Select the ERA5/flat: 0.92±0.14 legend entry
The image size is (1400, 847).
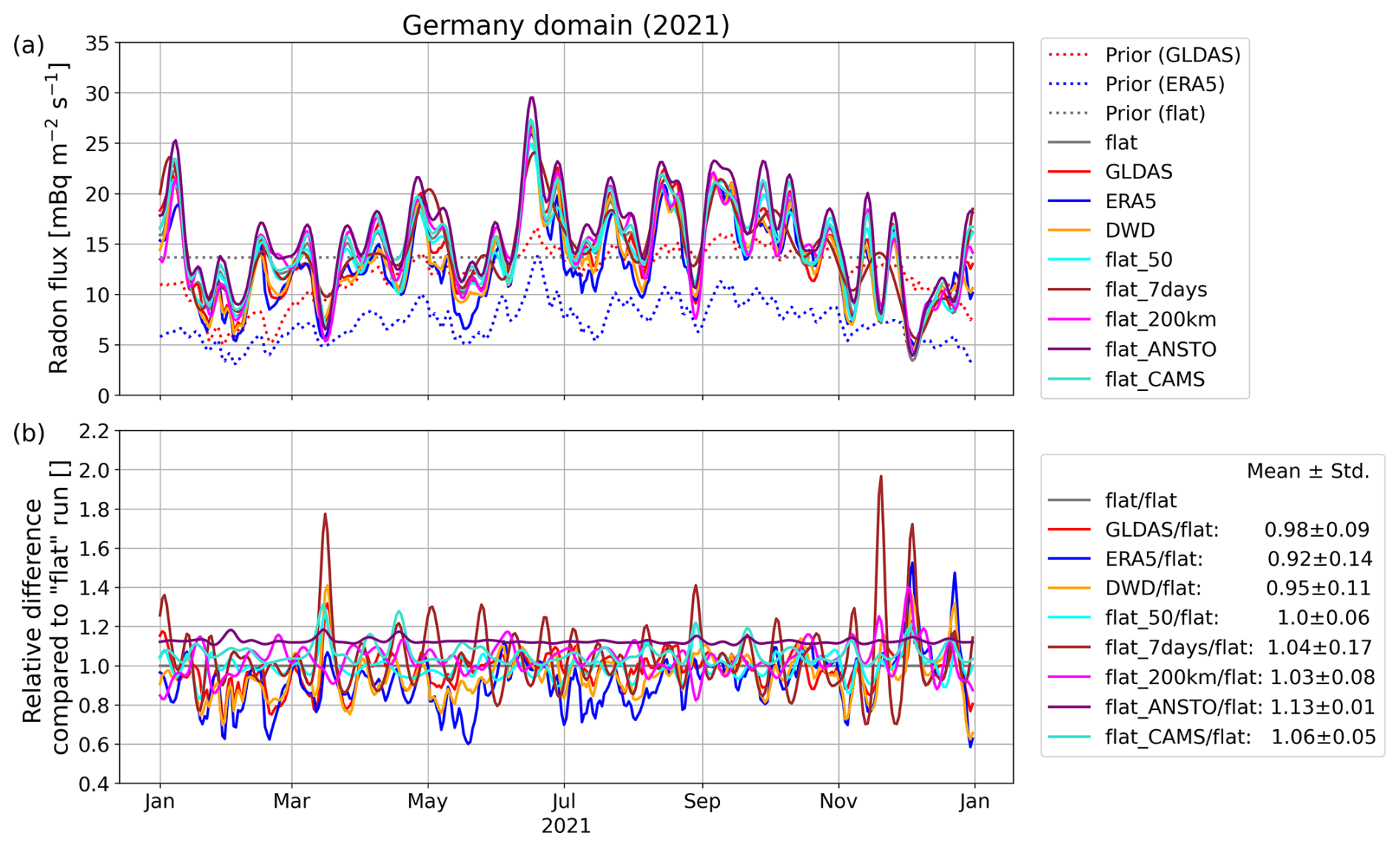[1210, 559]
